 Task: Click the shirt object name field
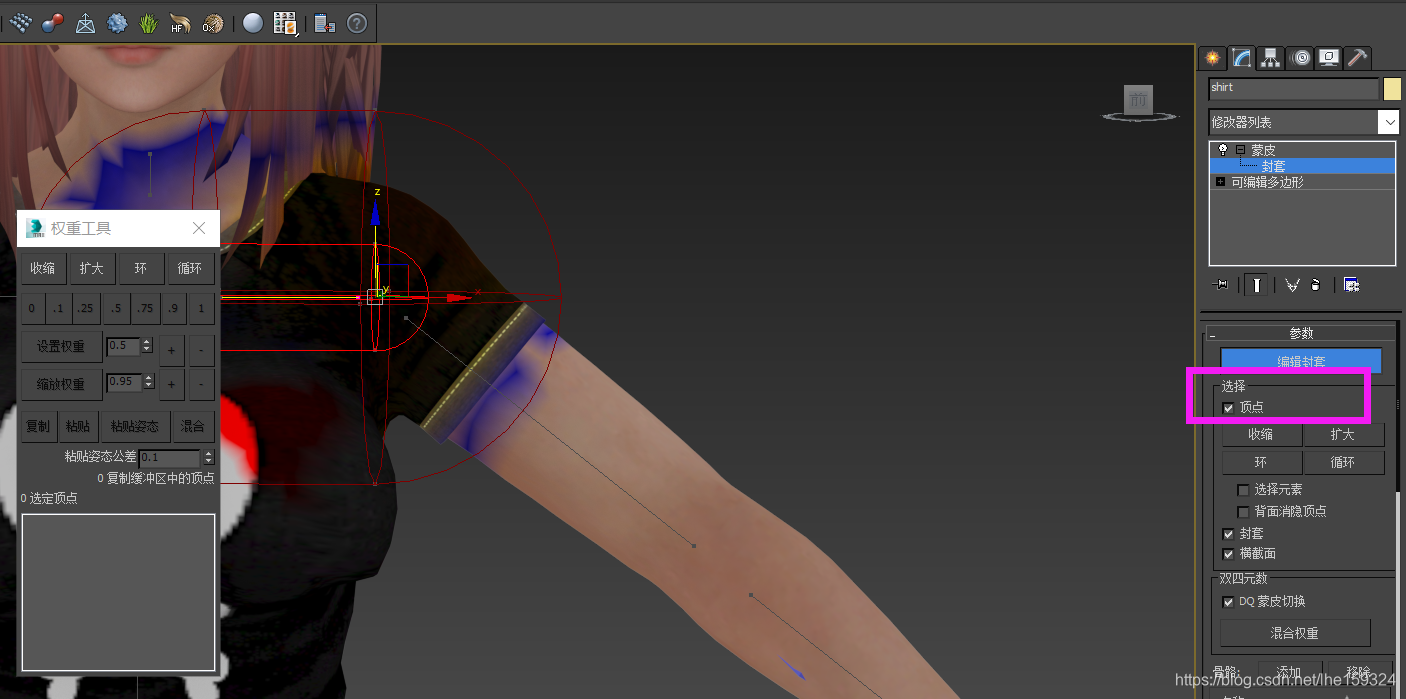[1293, 88]
